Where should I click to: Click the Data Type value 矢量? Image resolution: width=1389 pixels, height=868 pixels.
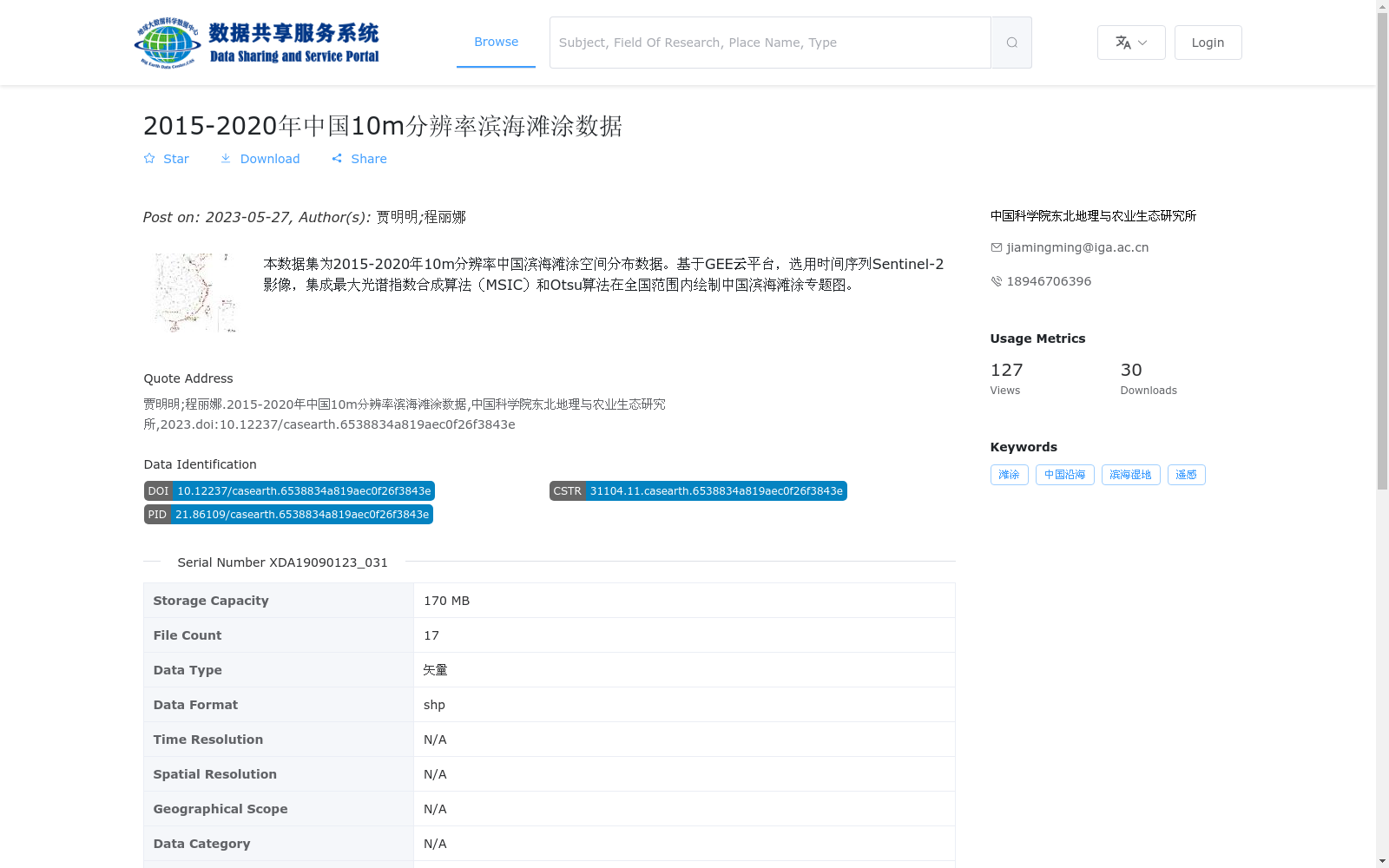pos(436,670)
